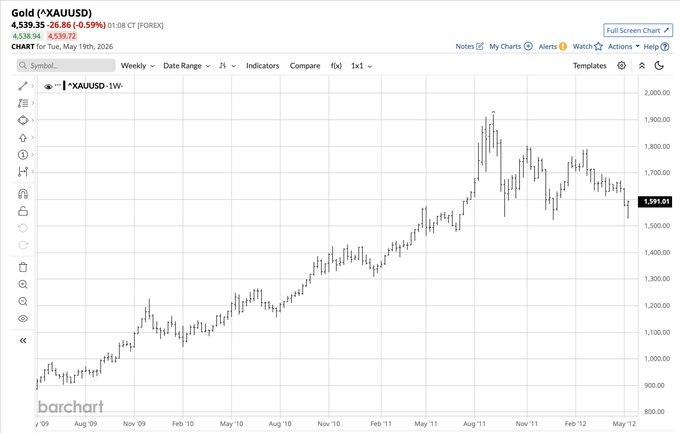This screenshot has width=680, height=433.
Task: Collapse the header with double chevron
Action: point(642,66)
